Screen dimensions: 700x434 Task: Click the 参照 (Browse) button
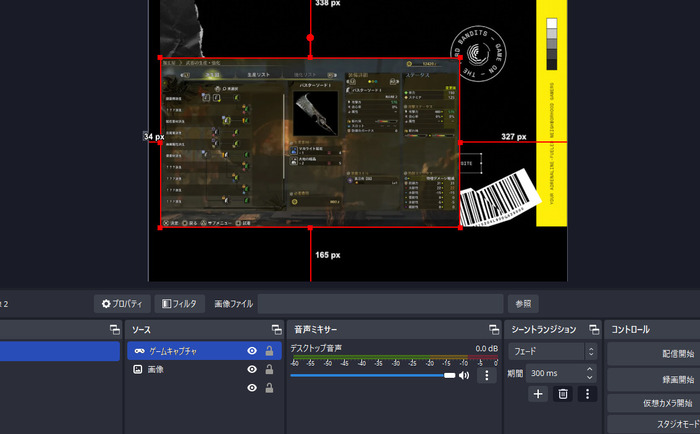pos(524,303)
